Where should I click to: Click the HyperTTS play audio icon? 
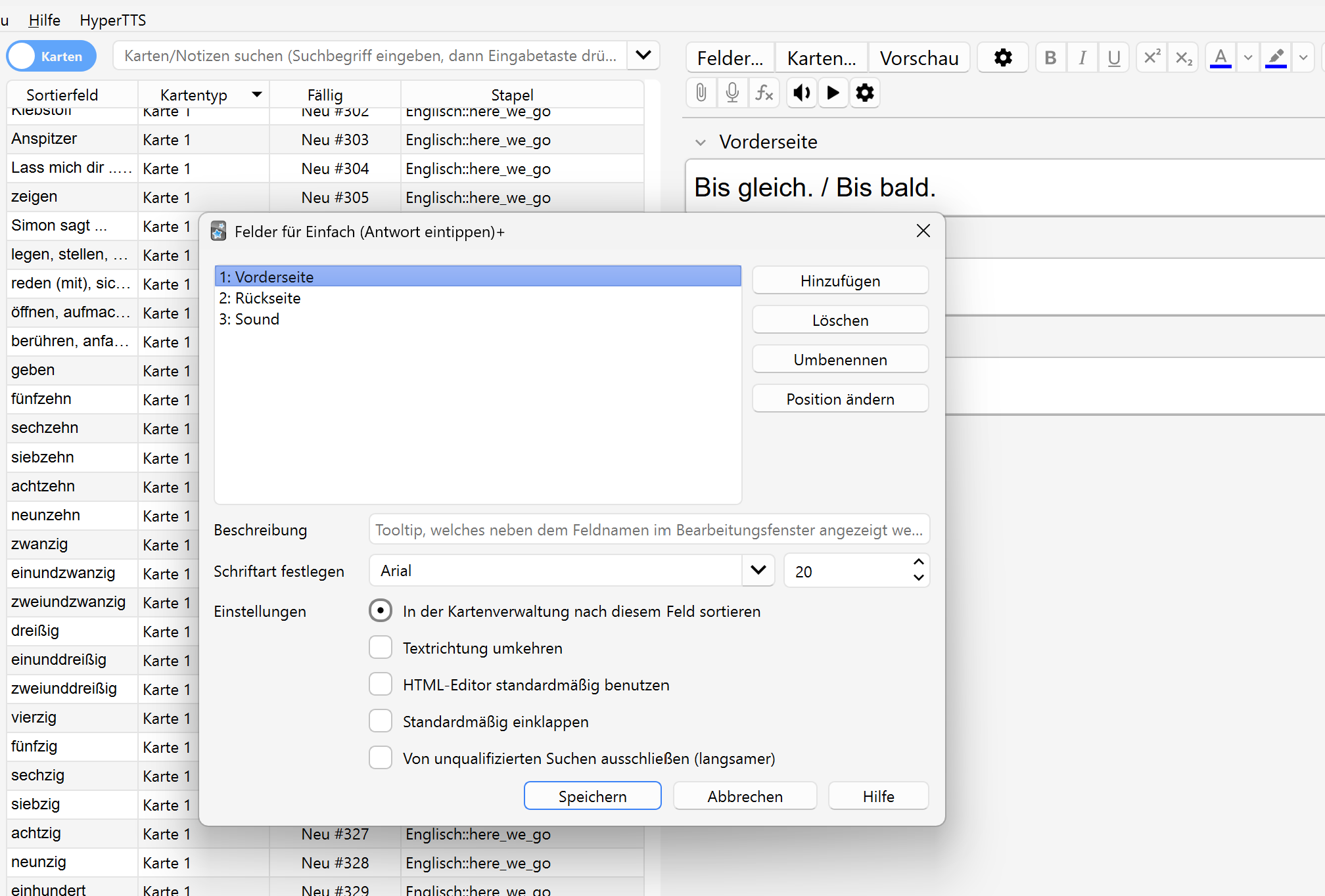tap(833, 93)
